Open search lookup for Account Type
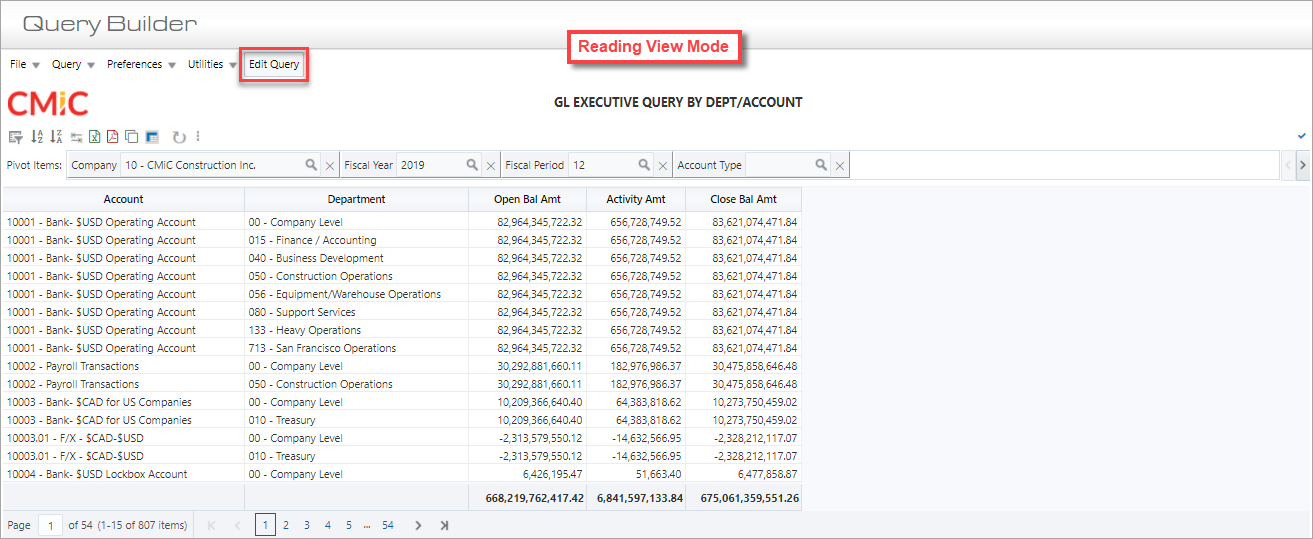Image resolution: width=1313 pixels, height=539 pixels. (x=821, y=165)
